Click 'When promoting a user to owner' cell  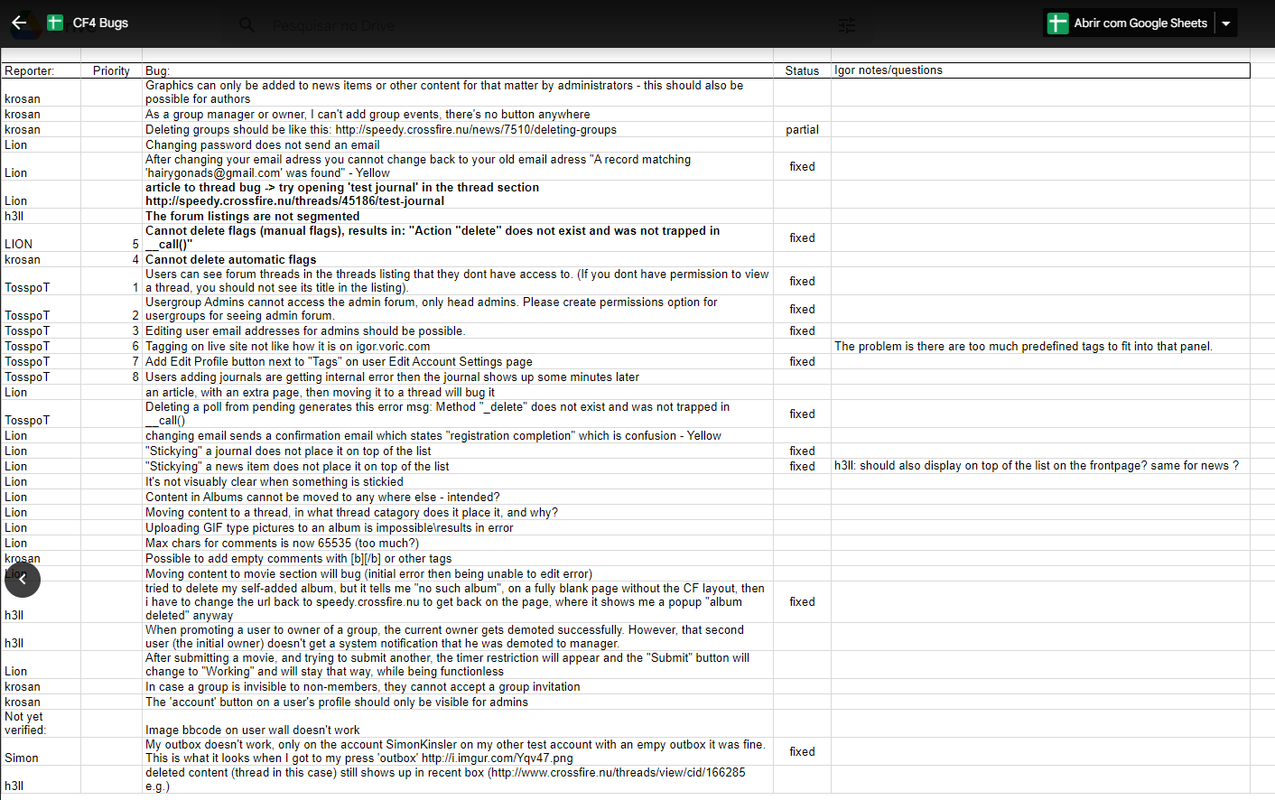tap(458, 637)
